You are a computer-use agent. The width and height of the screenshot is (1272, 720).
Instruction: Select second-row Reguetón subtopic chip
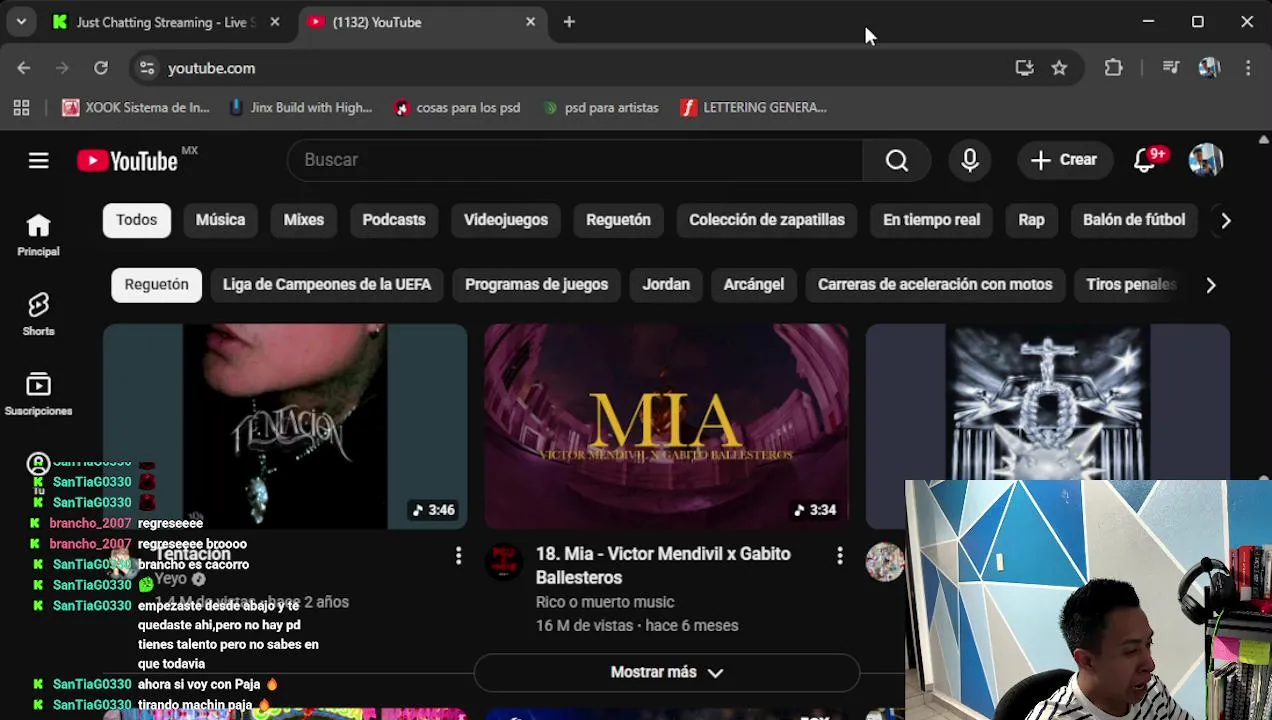[156, 285]
